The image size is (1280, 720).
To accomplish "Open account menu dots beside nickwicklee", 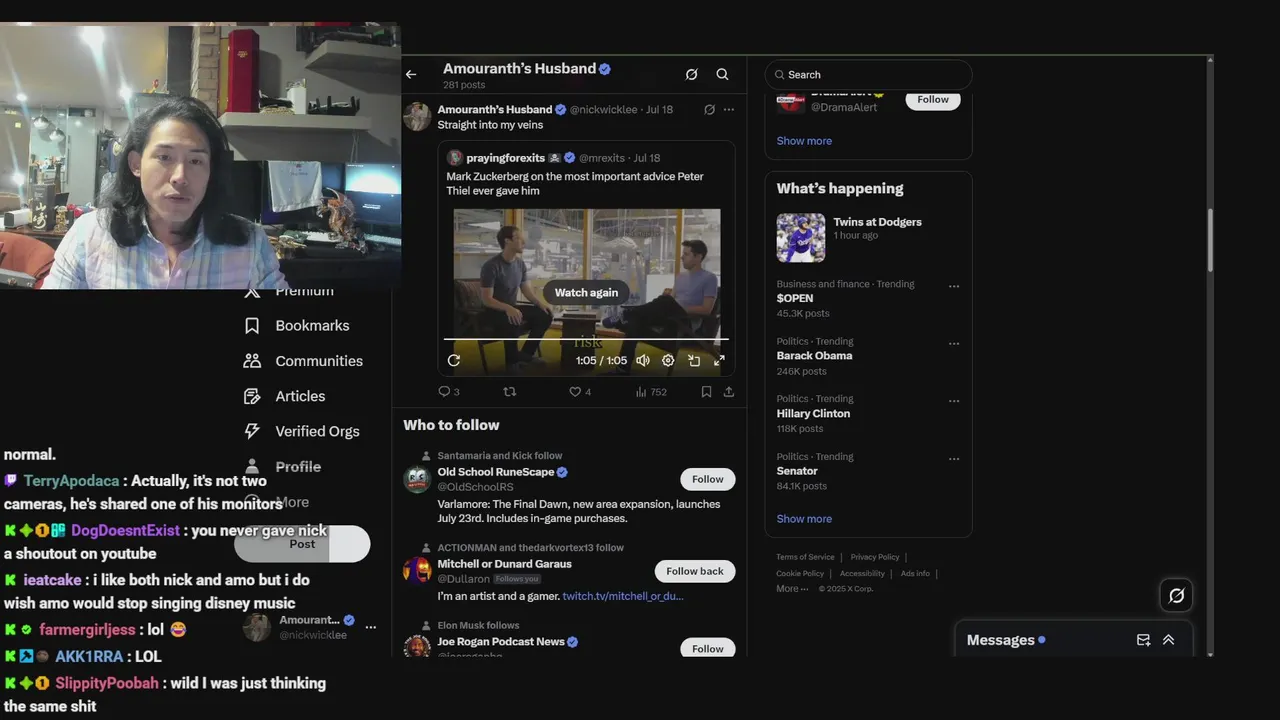I will tap(371, 627).
